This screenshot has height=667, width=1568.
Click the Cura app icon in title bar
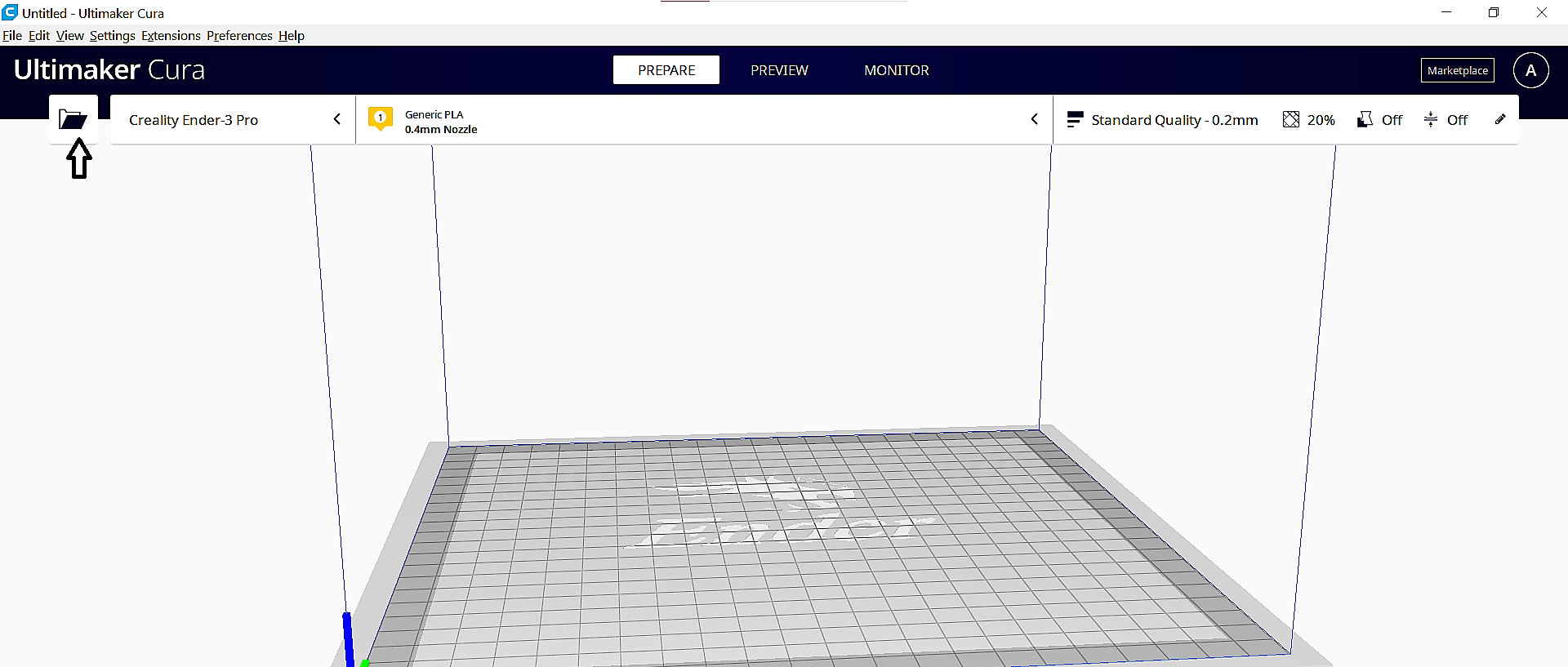10,12
